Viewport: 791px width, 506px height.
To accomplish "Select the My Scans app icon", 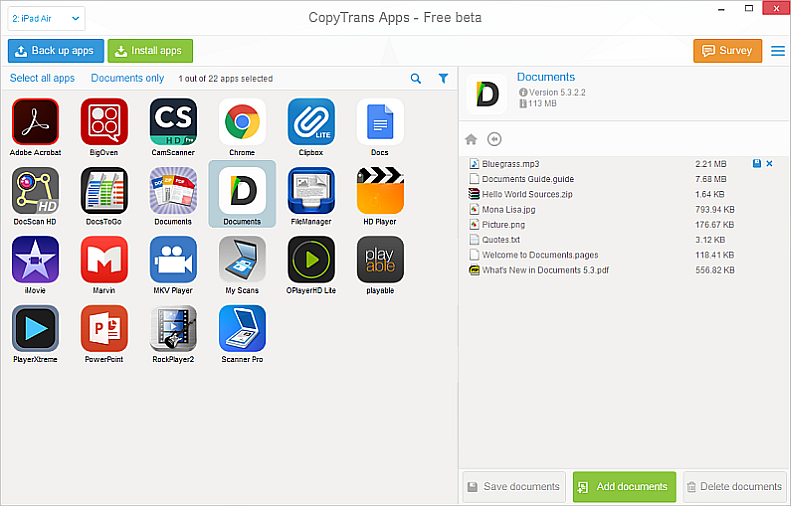I will coord(242,259).
